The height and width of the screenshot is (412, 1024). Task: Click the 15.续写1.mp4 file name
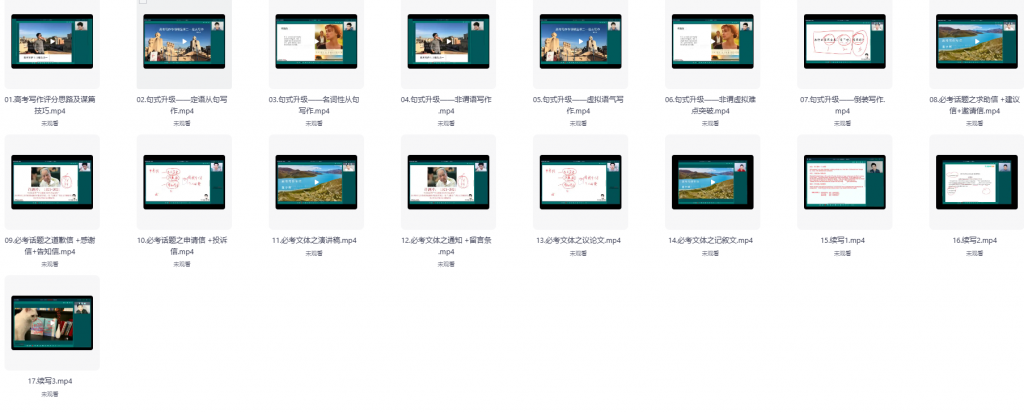pos(843,241)
